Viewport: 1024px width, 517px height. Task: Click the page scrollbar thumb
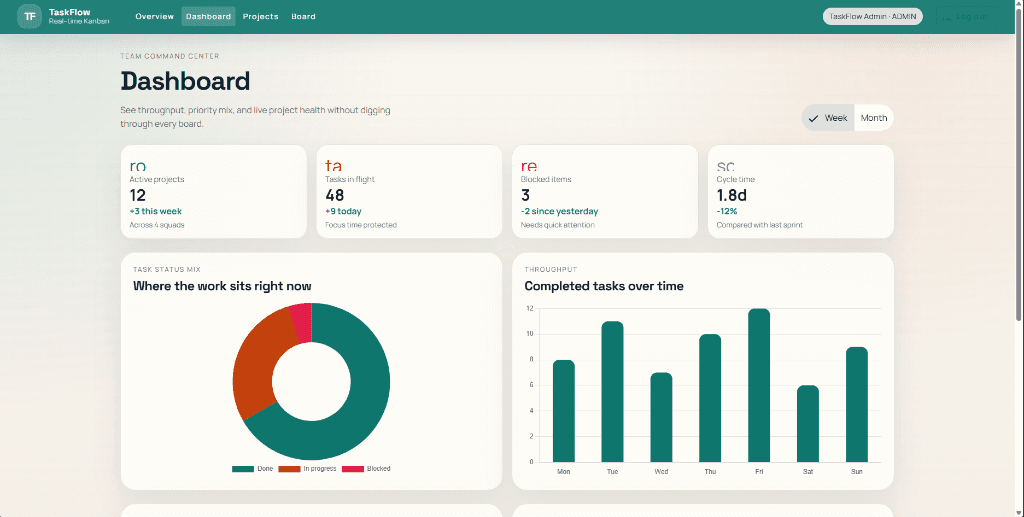click(x=1019, y=163)
